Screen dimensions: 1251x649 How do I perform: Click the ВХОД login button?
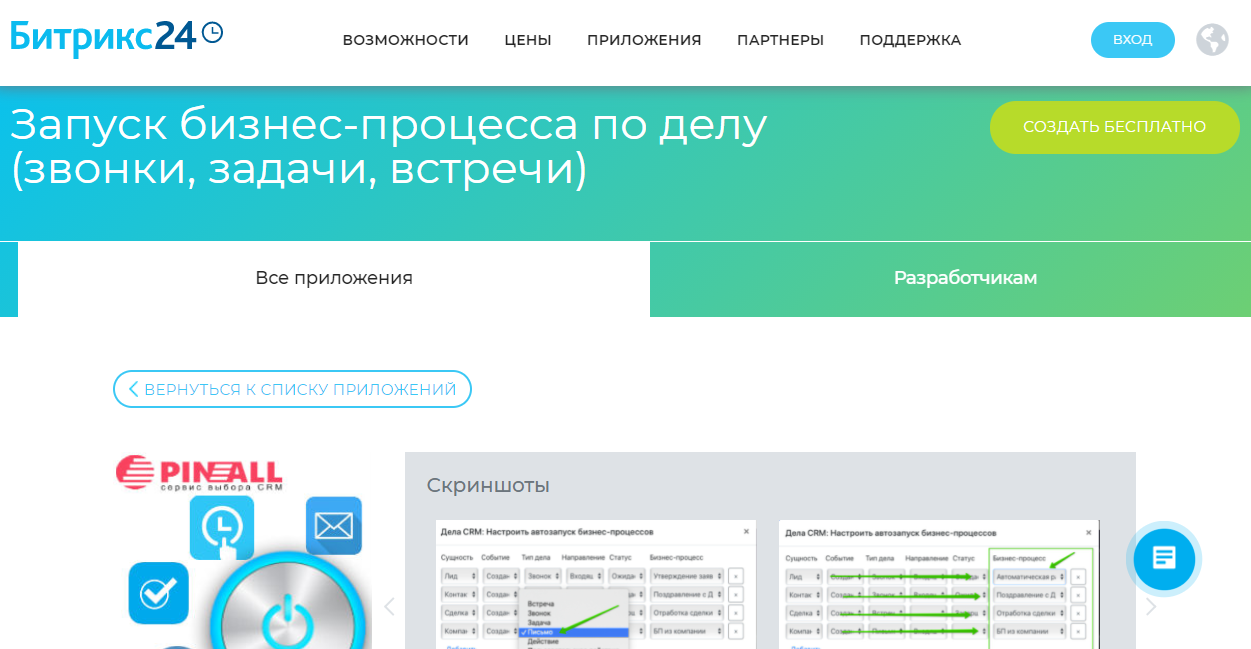point(1133,40)
